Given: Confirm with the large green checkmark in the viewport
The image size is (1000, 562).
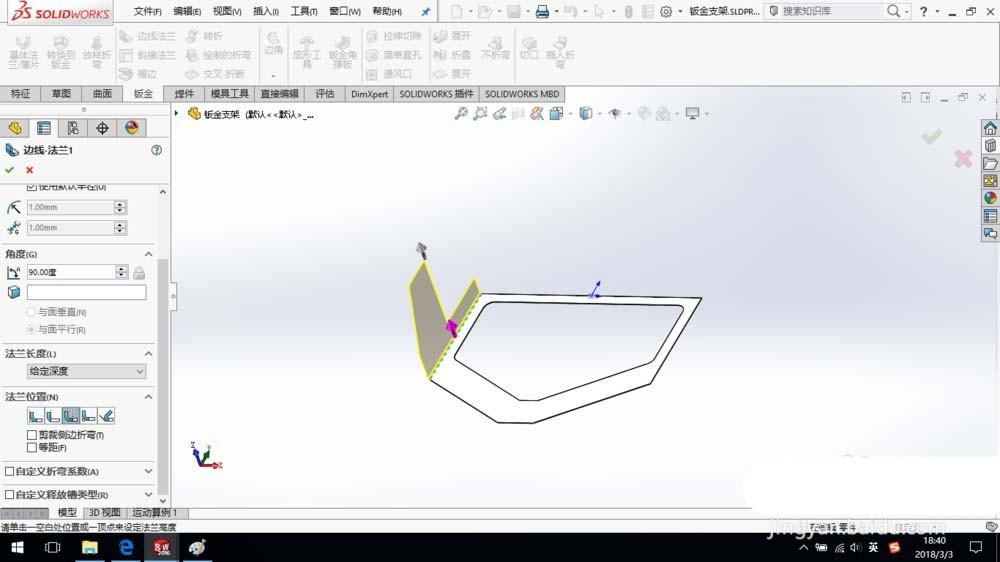Looking at the screenshot, I should click(x=931, y=136).
